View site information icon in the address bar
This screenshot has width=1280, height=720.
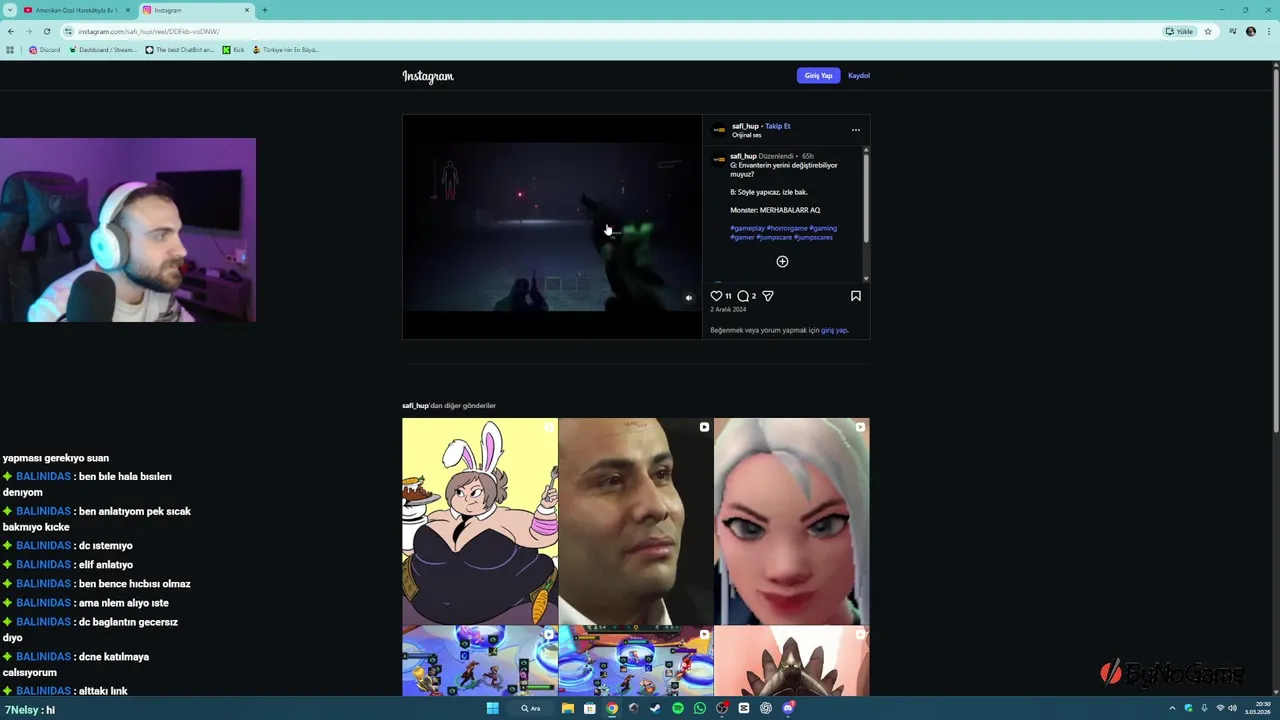69,31
